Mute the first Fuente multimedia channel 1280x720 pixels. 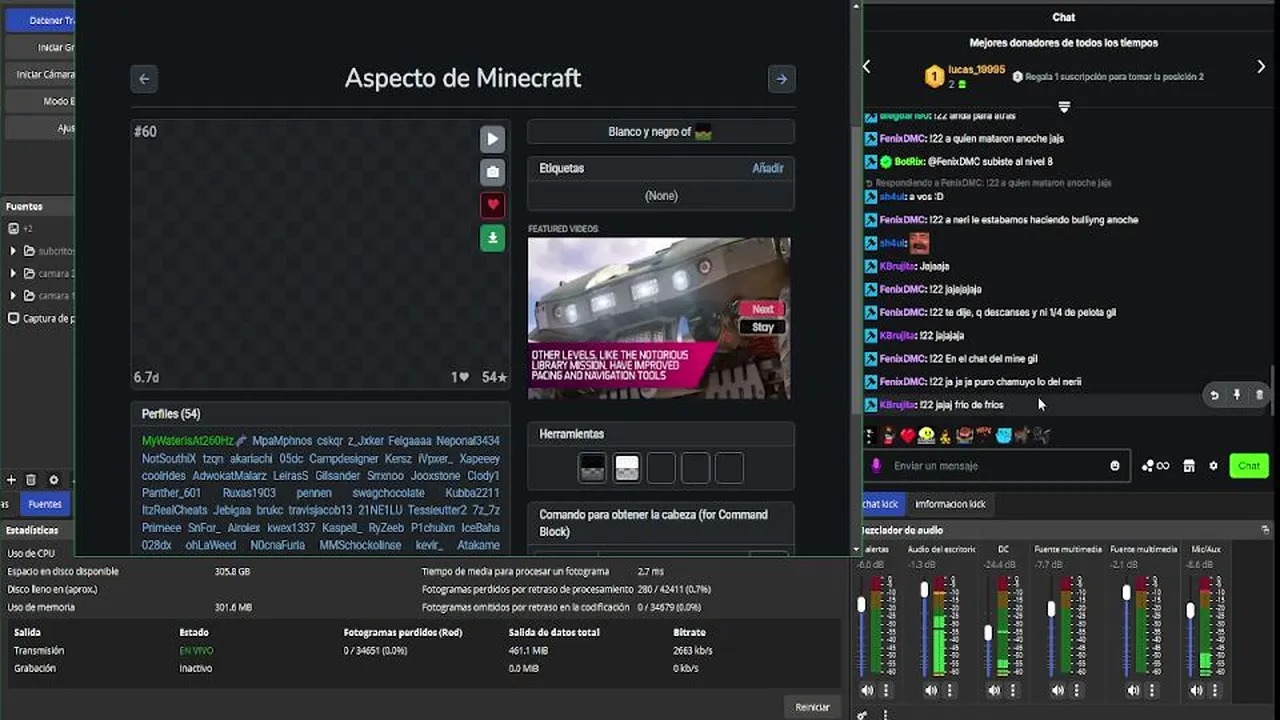coord(1058,690)
